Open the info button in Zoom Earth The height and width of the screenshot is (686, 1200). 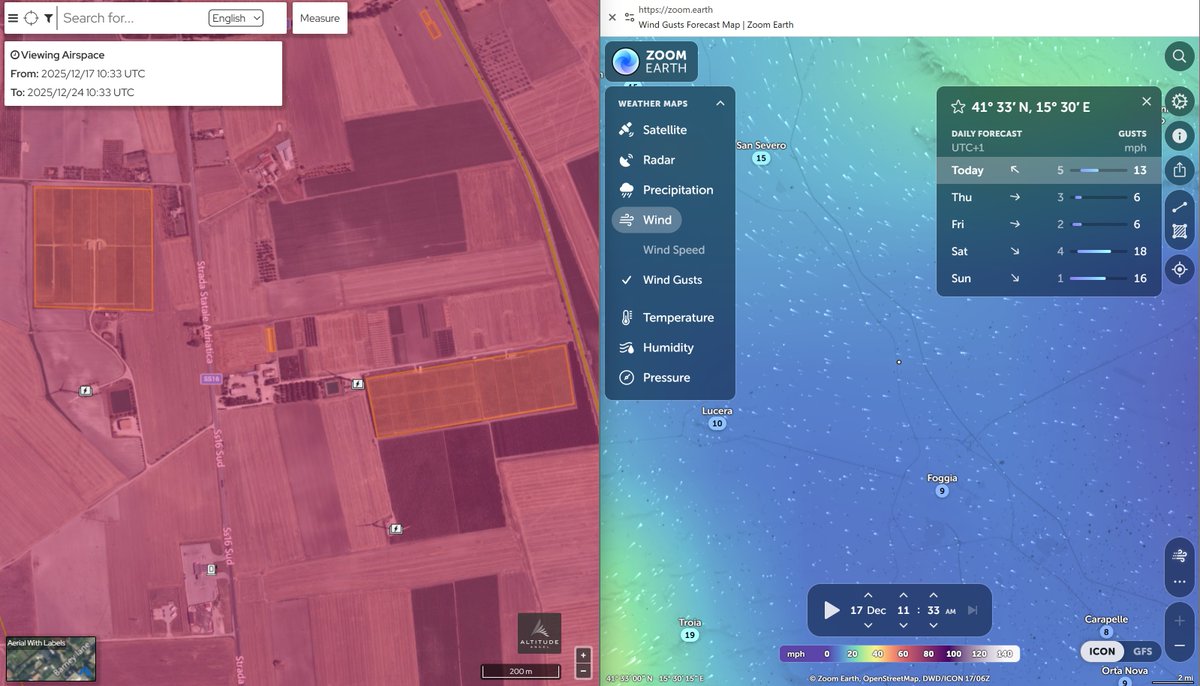1180,135
